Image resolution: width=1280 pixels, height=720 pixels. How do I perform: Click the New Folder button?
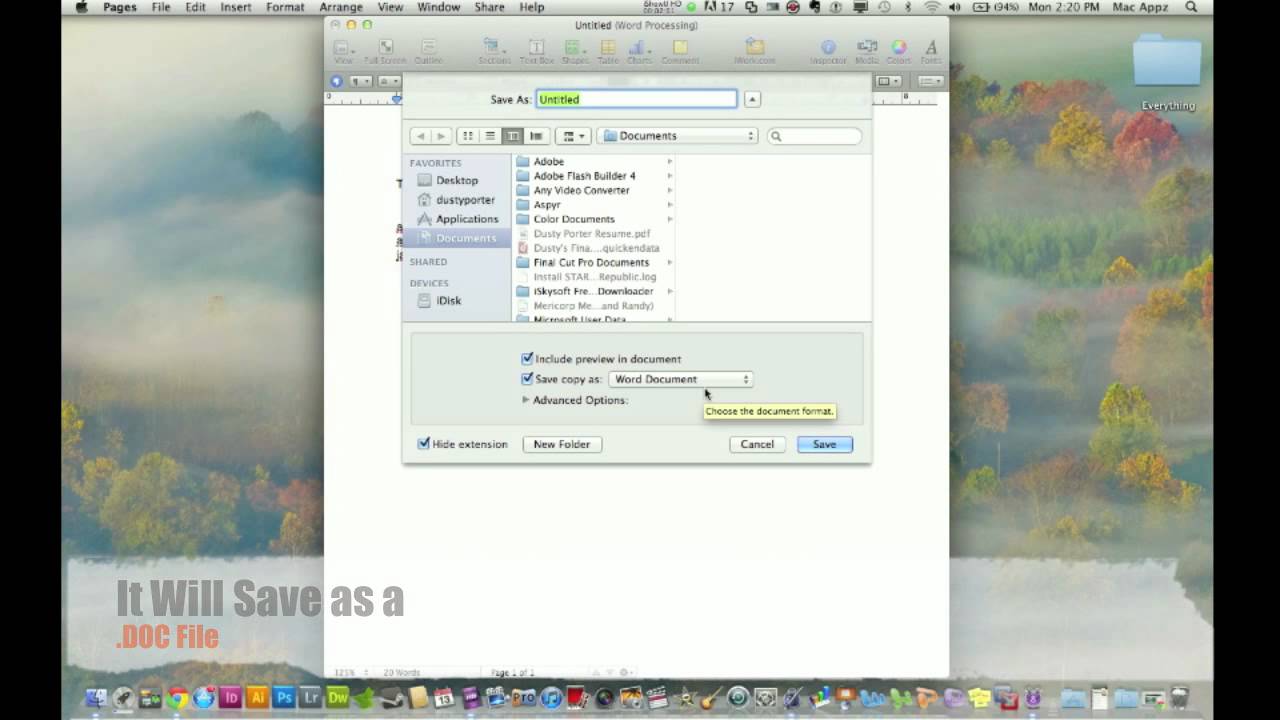click(x=562, y=444)
